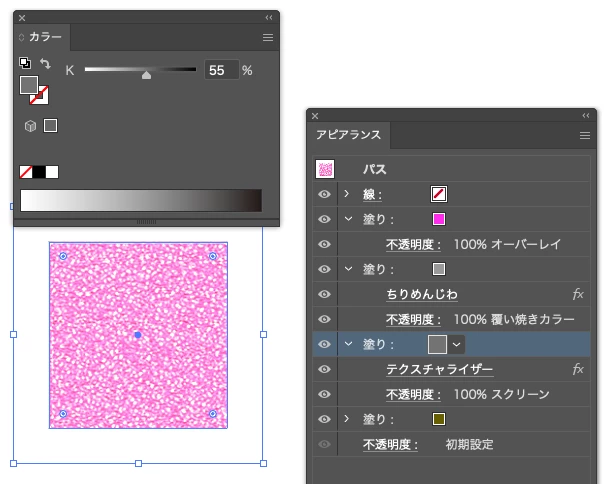Collapse the magenta 塗り fill row
This screenshot has width=607, height=484.
pyautogui.click(x=348, y=219)
